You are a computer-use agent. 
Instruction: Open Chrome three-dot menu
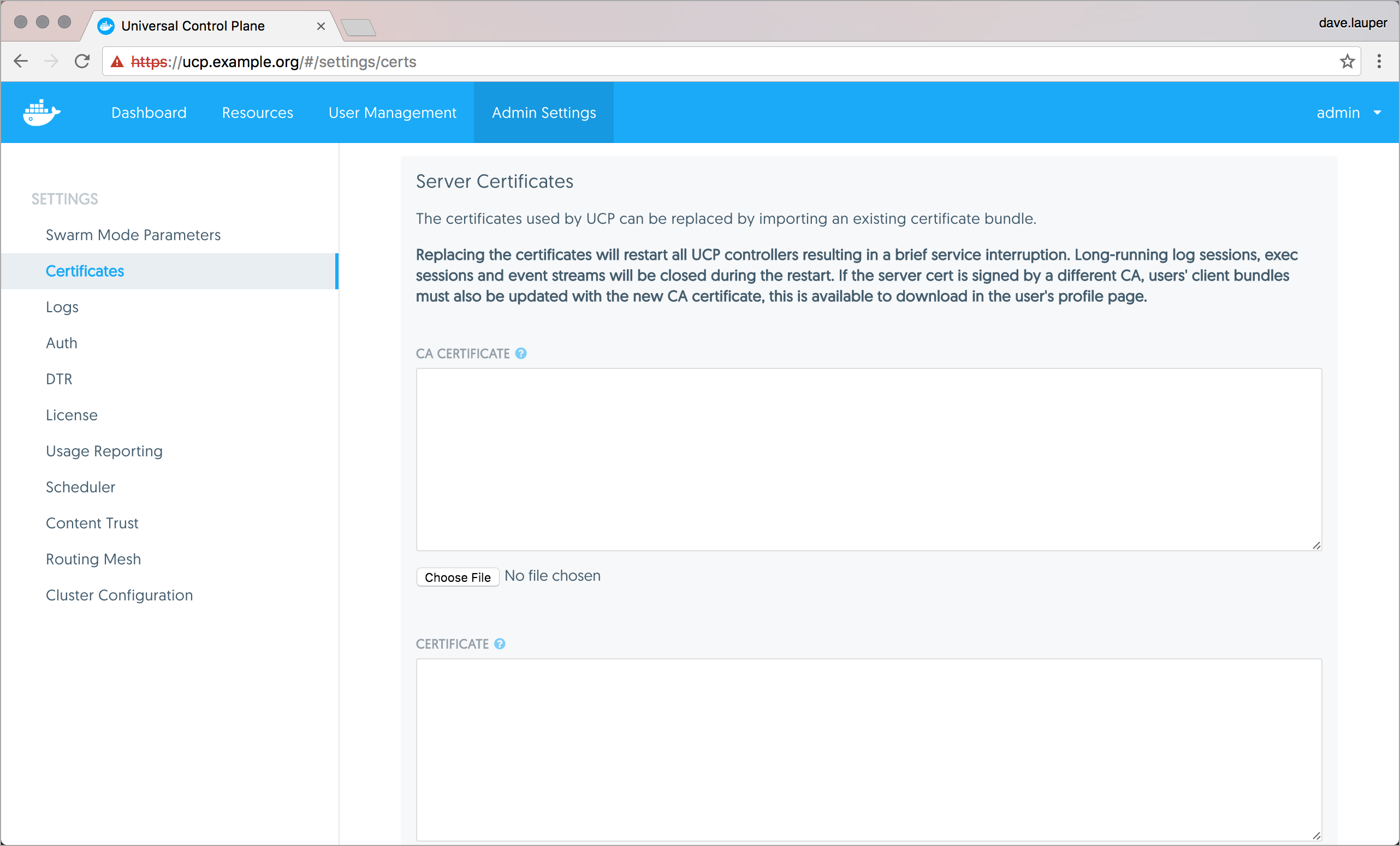click(x=1379, y=61)
